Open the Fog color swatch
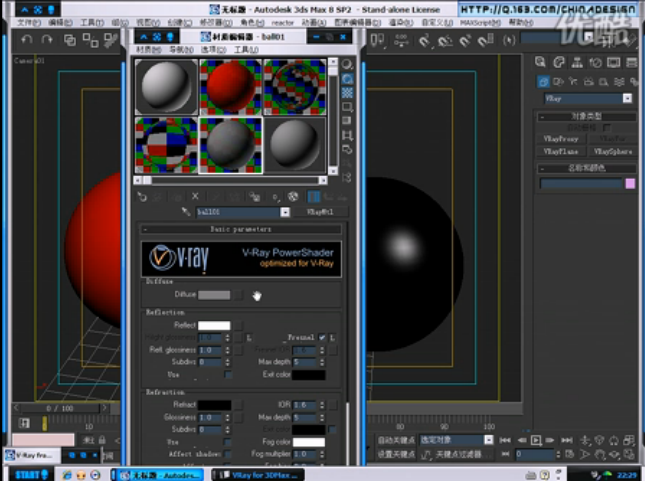 [309, 442]
